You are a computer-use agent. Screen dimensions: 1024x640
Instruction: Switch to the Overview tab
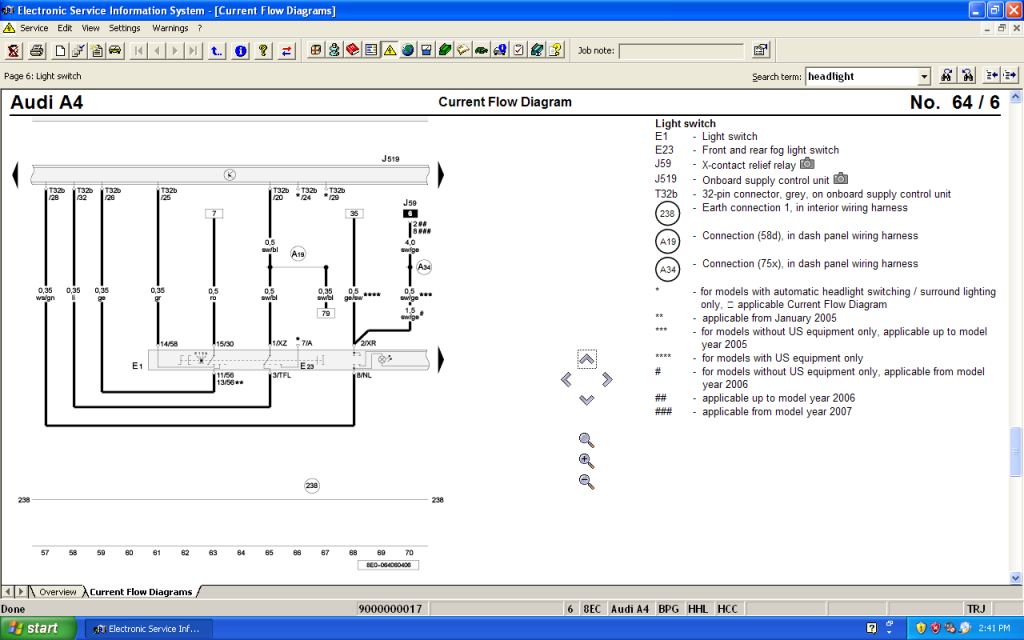click(x=57, y=592)
